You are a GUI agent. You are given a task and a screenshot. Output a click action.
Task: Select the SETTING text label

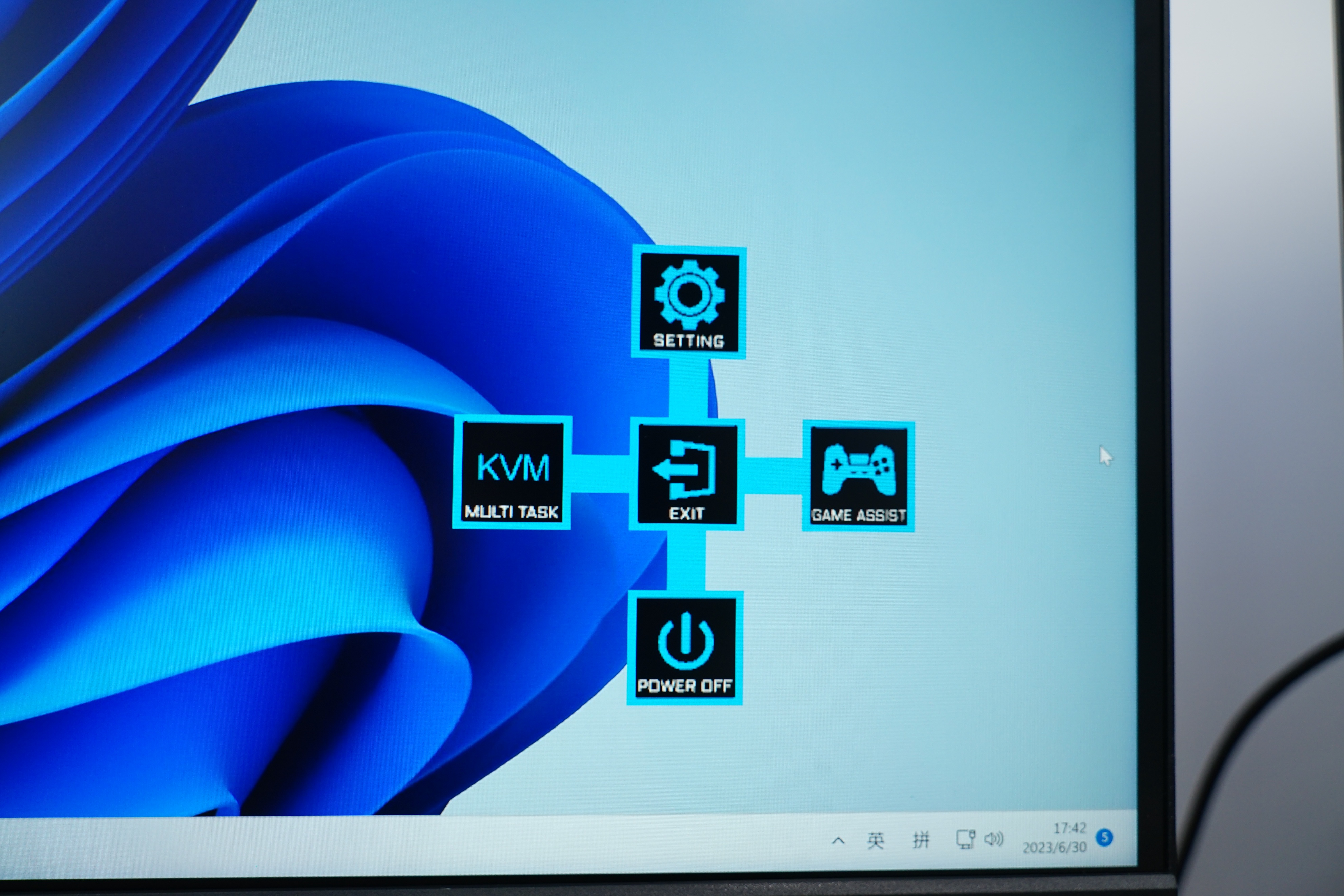[688, 341]
